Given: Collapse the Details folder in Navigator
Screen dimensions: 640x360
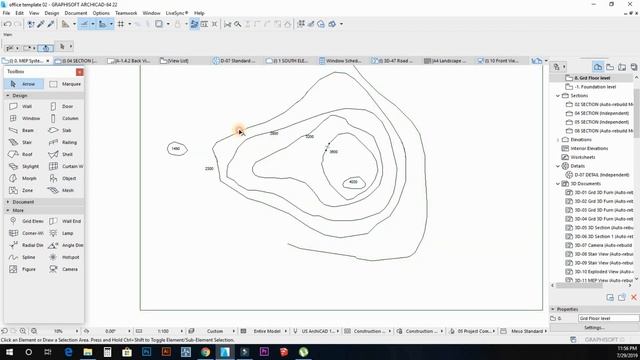Looking at the screenshot, I should coord(558,166).
